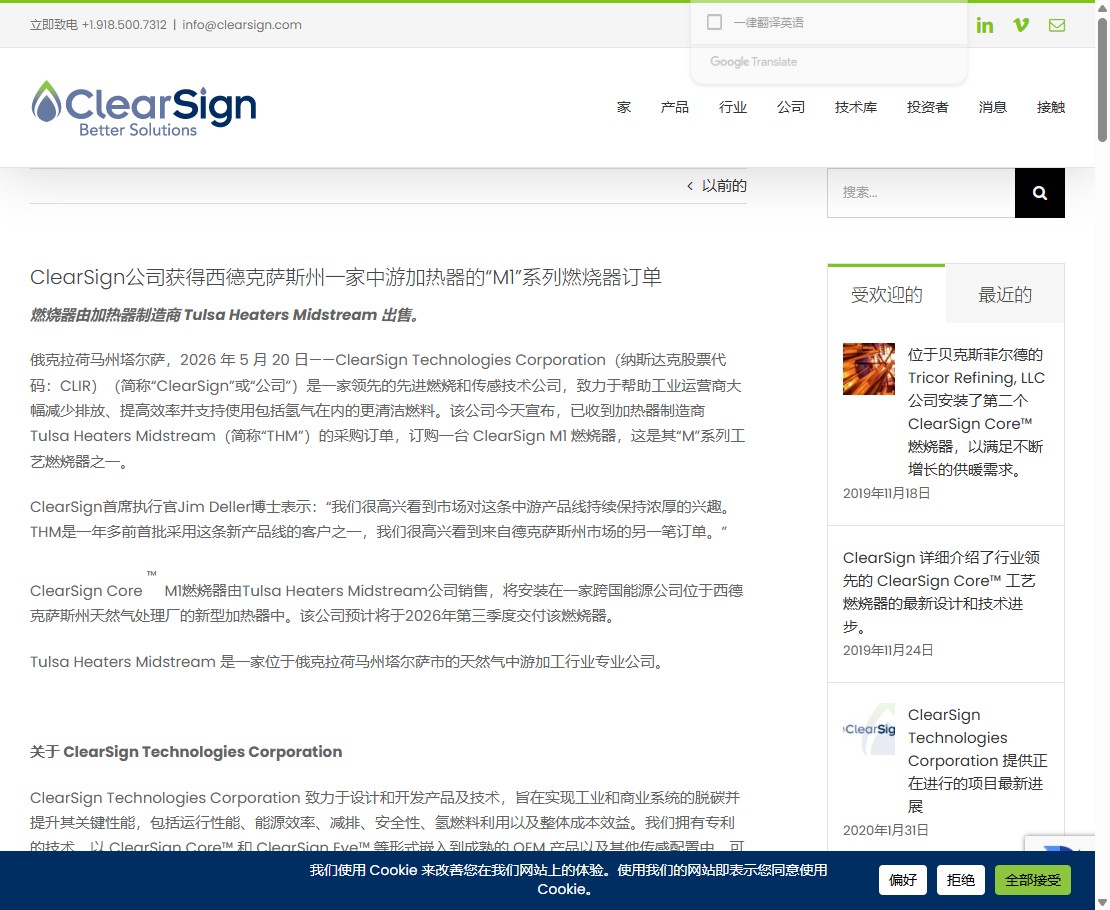Click the Google Translate label
This screenshot has width=1110, height=910.
[753, 62]
